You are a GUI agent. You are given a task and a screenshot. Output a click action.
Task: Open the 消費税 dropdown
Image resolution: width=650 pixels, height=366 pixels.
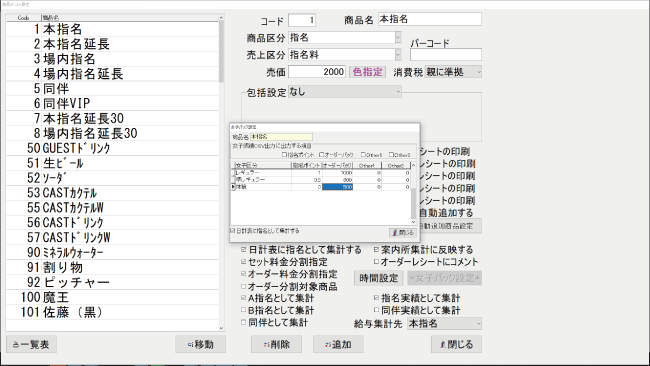coord(478,72)
